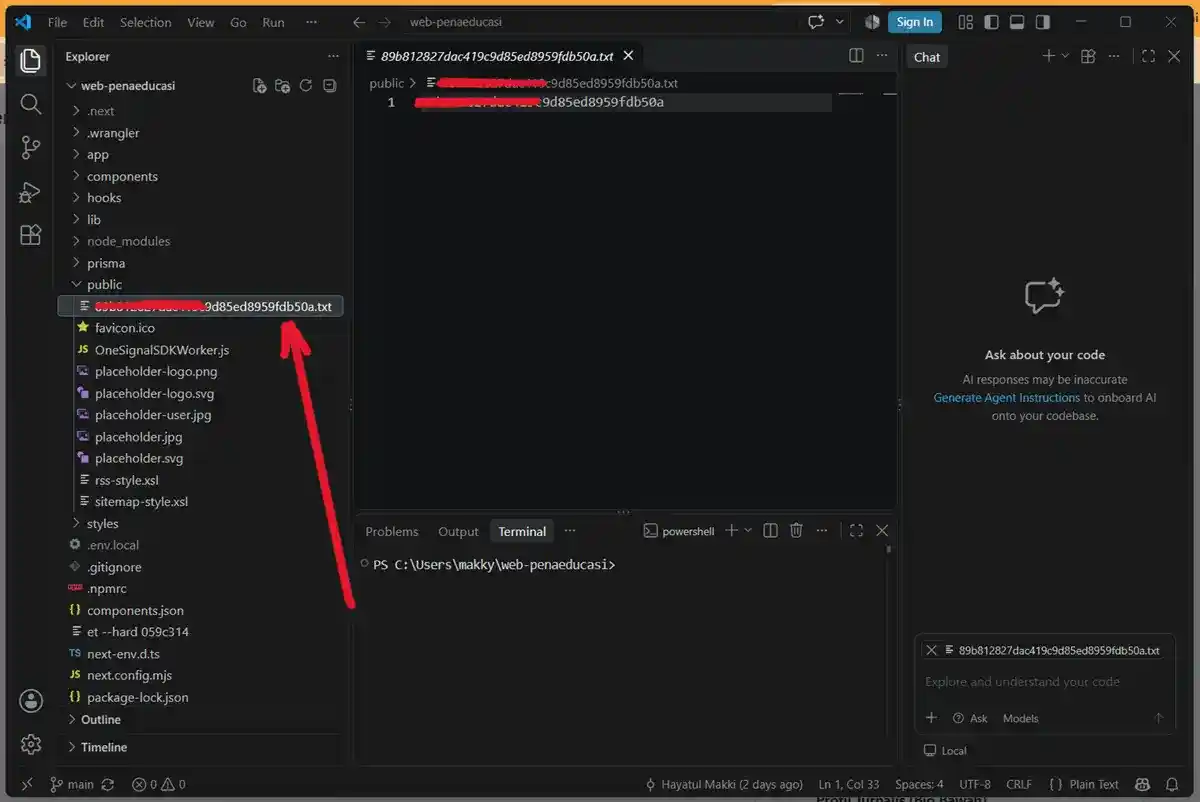
Task: Open the Models picker in chat
Action: coord(1021,718)
